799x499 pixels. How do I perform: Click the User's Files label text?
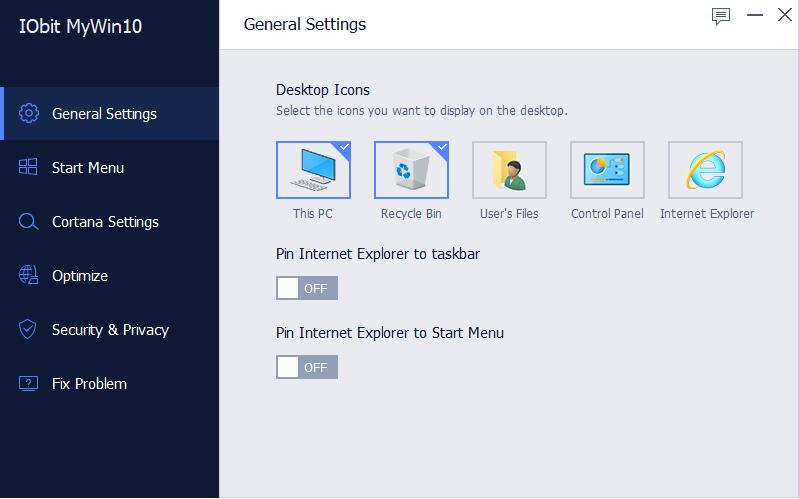click(x=509, y=214)
